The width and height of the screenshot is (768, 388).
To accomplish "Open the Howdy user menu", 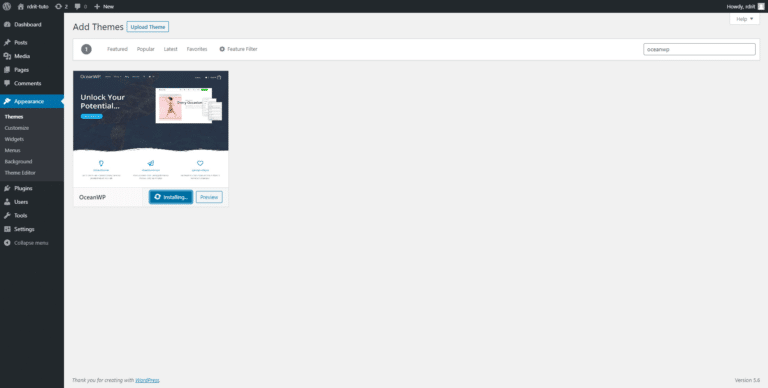I will pyautogui.click(x=745, y=6).
